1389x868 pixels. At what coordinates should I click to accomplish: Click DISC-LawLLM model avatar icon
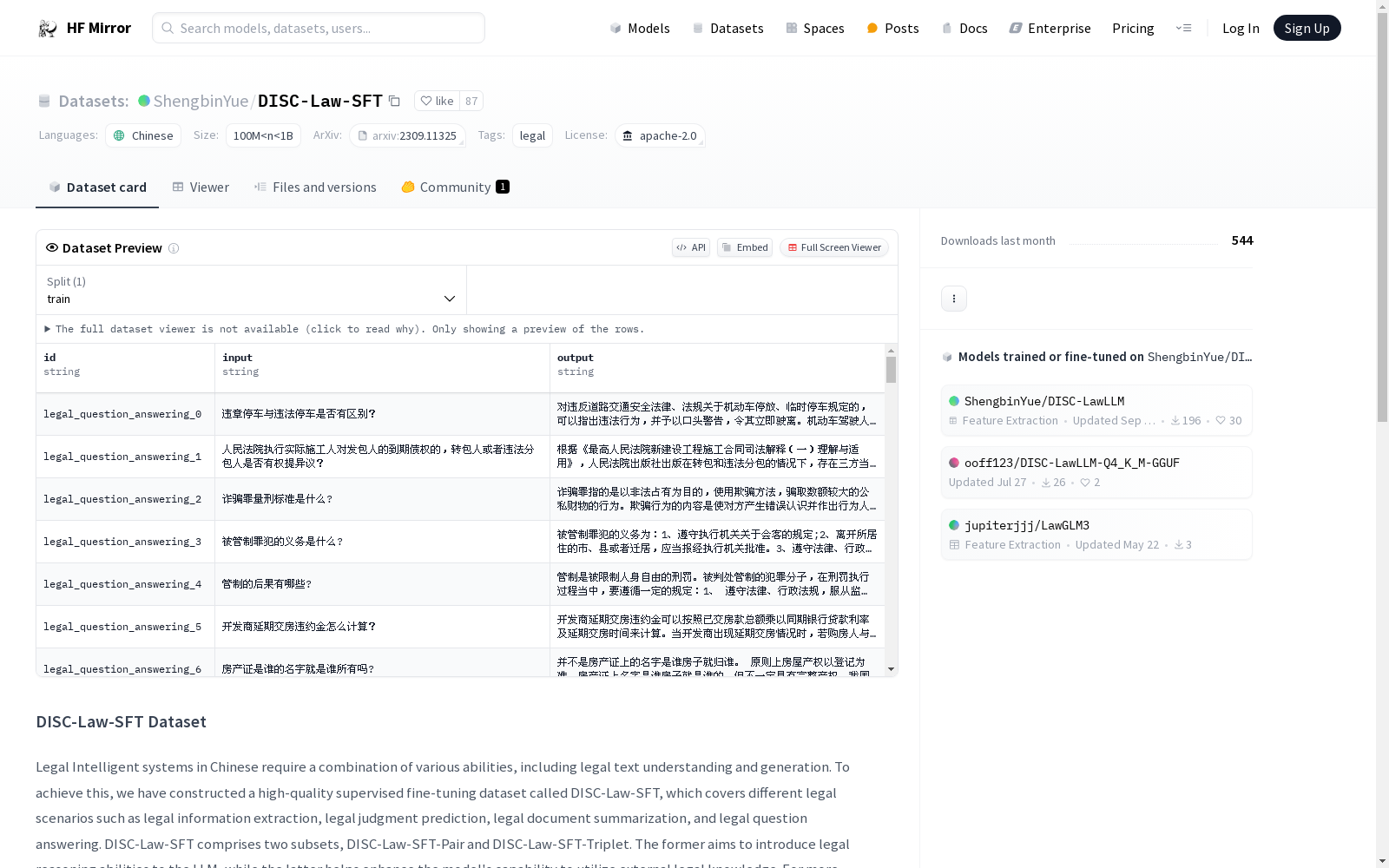click(x=954, y=401)
